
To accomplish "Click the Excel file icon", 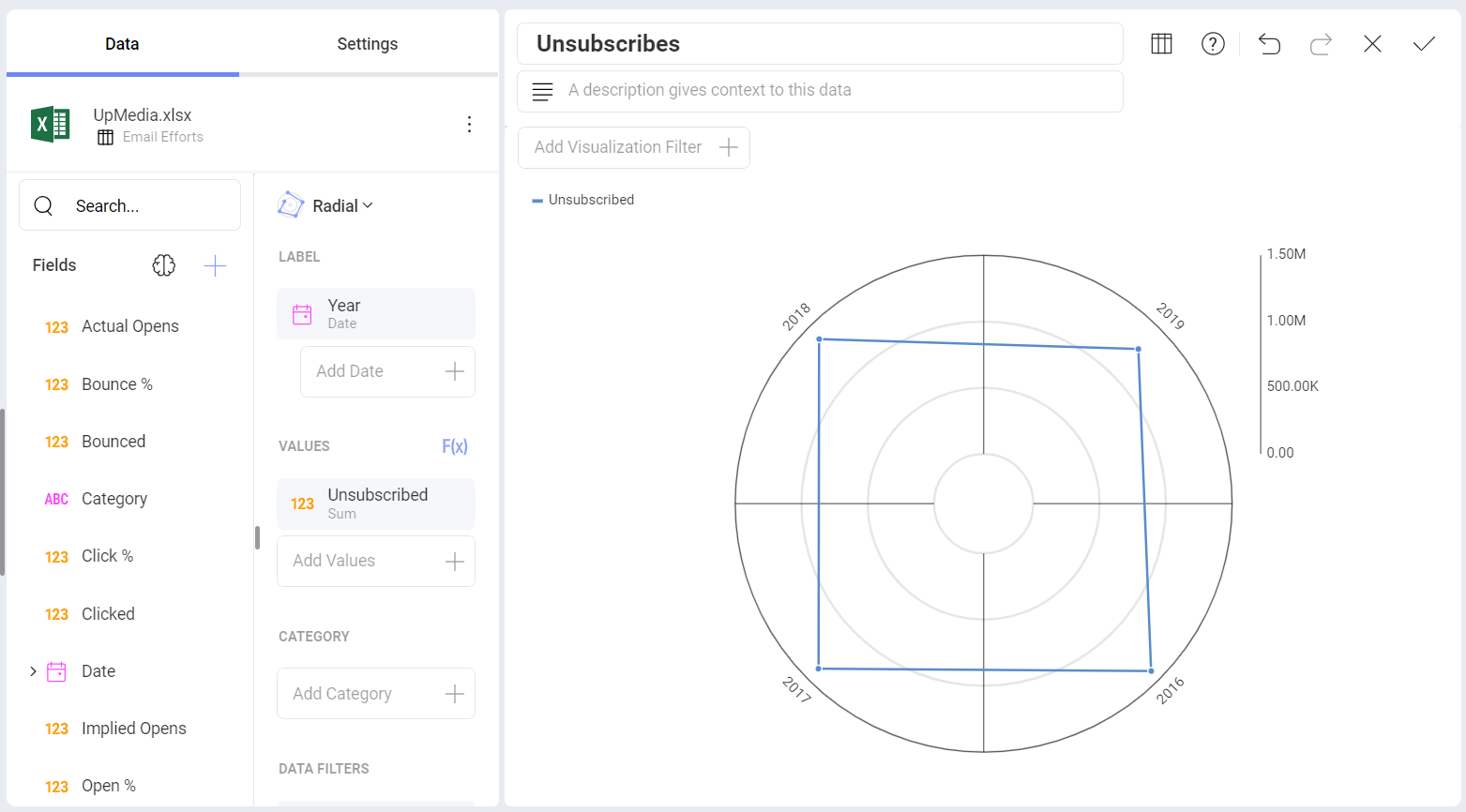I will 51,124.
